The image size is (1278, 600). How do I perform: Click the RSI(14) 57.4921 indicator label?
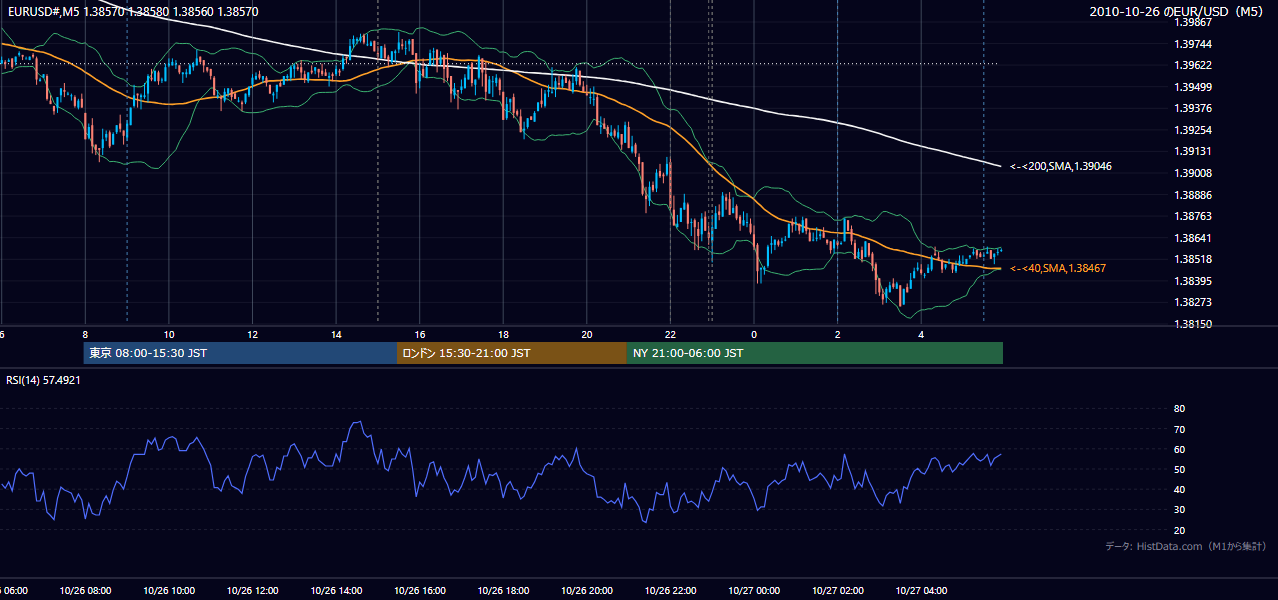43,380
